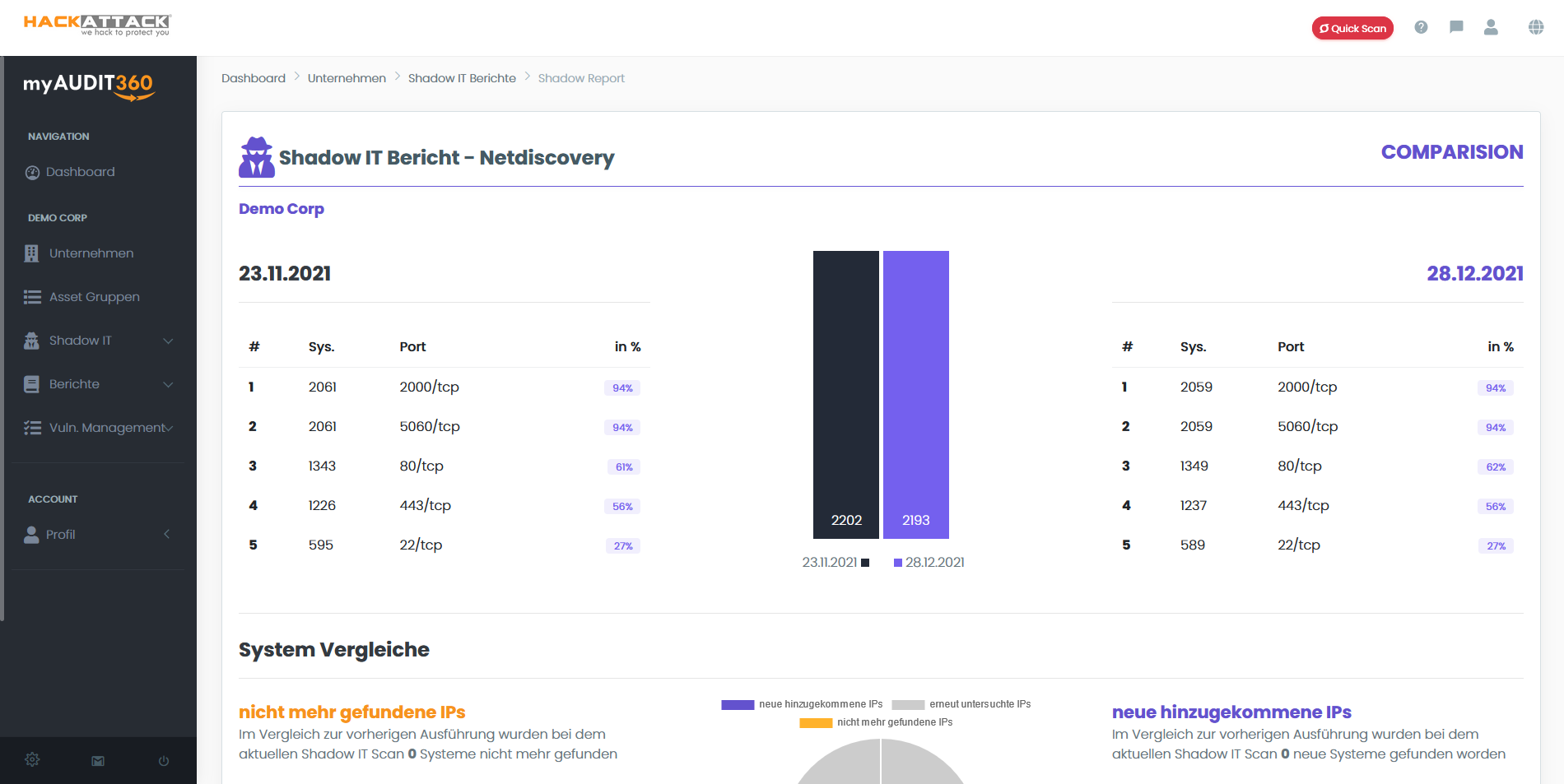Click the Vuln. Management checklist icon
This screenshot has height=784, width=1564.
tap(32, 428)
